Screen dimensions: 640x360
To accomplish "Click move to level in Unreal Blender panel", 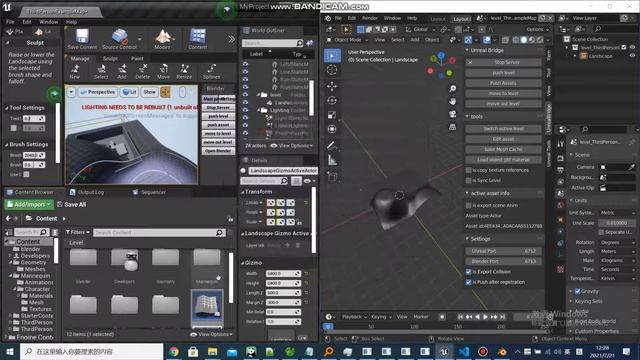I will pyautogui.click(x=218, y=133).
